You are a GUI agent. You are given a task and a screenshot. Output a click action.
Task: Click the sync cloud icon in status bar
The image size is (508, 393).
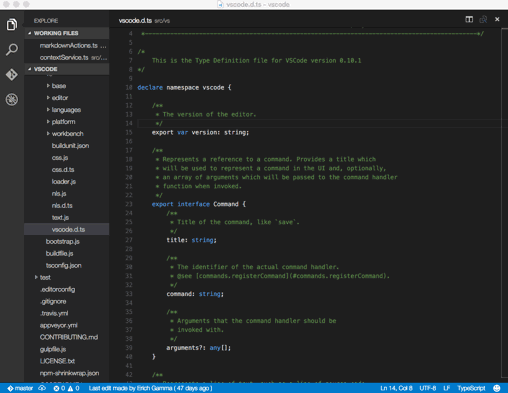click(x=42, y=388)
